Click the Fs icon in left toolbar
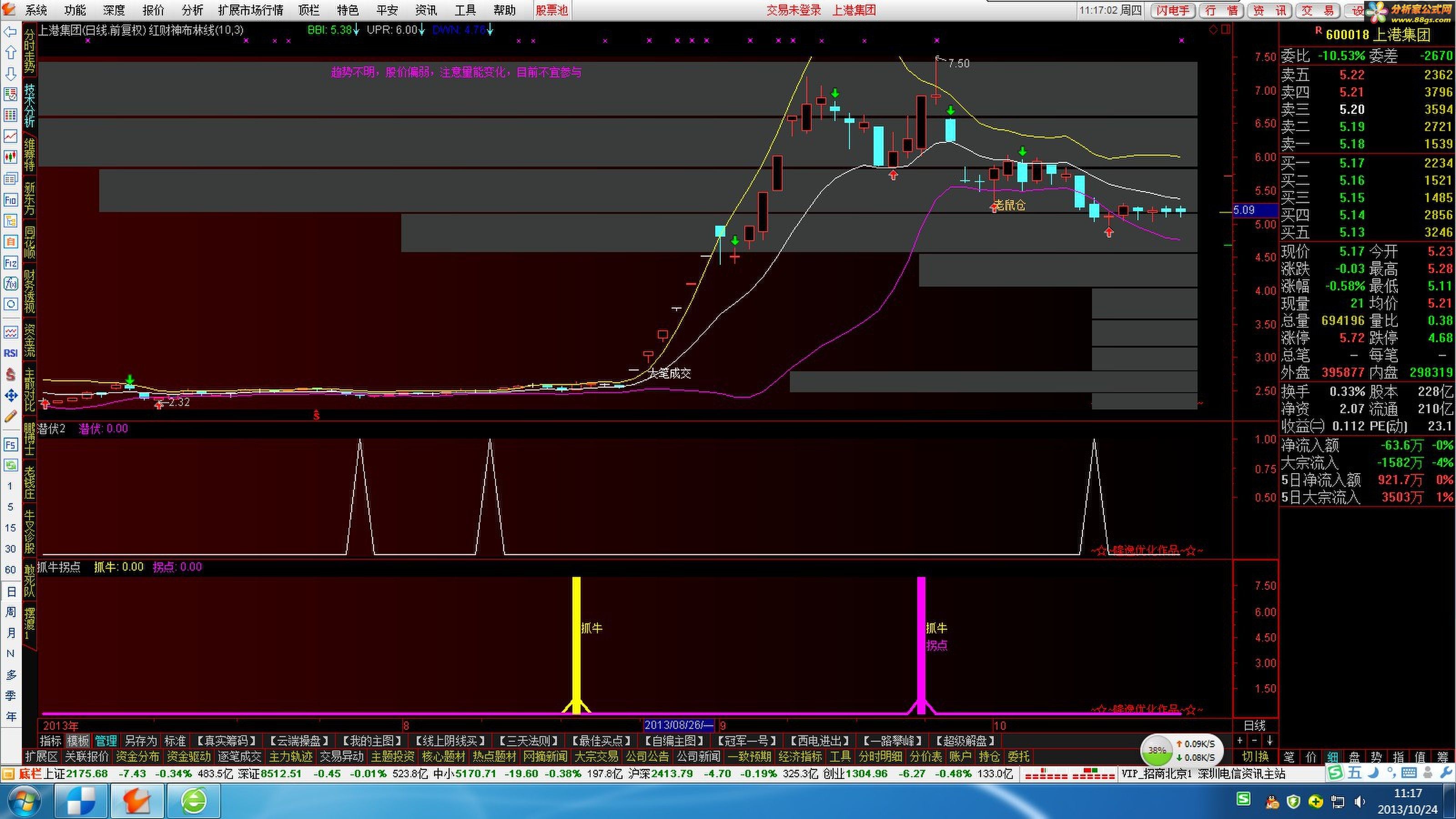The image size is (1456, 819). click(11, 445)
